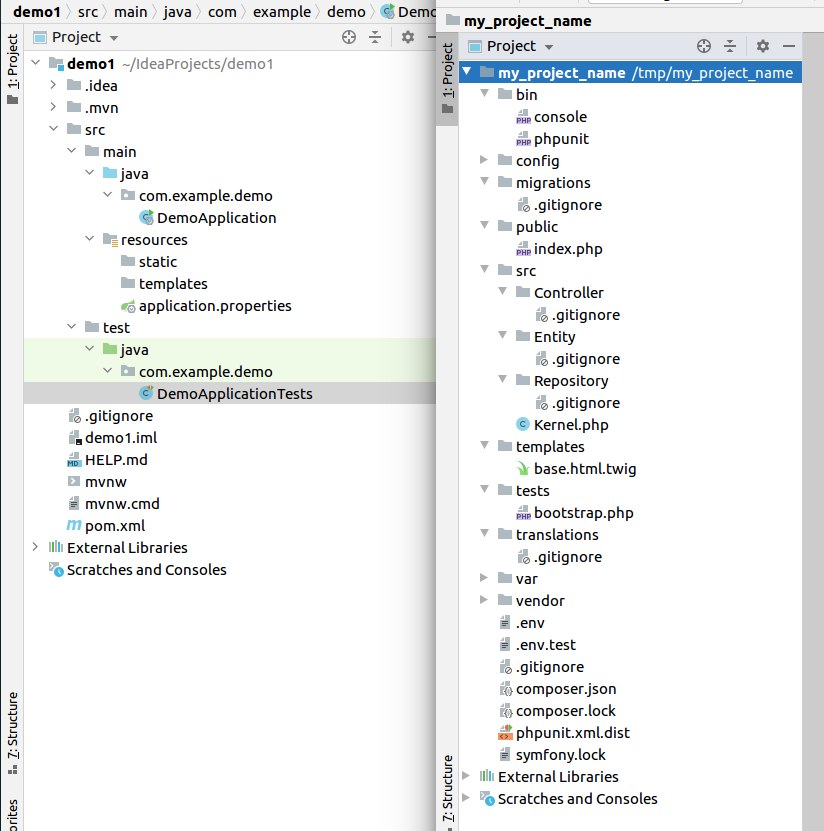Open gear settings in my_project_name Project panel

[x=763, y=46]
